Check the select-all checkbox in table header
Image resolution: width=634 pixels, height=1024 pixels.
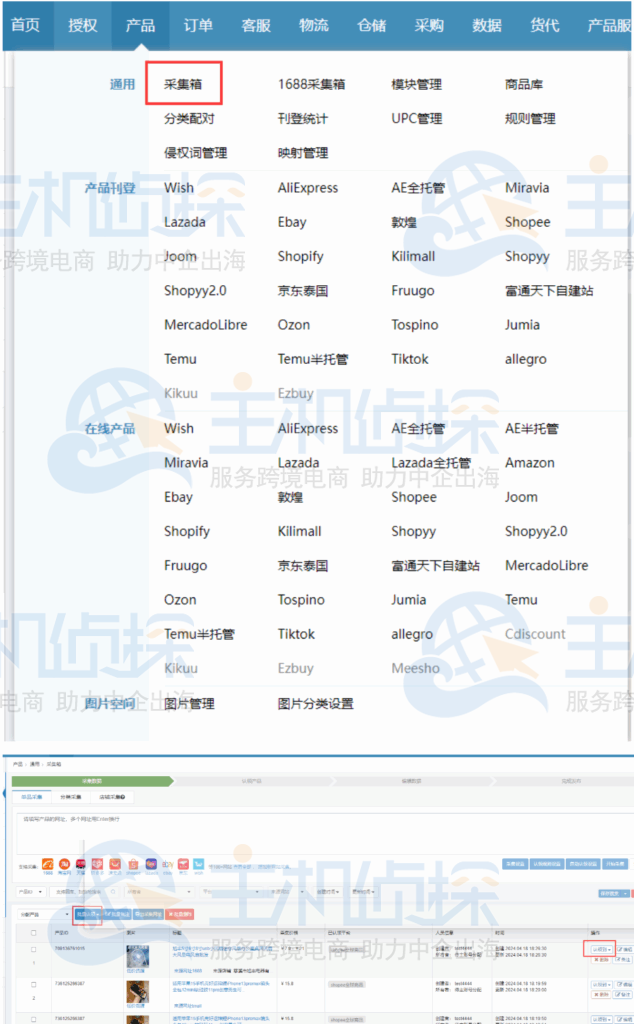click(x=34, y=932)
